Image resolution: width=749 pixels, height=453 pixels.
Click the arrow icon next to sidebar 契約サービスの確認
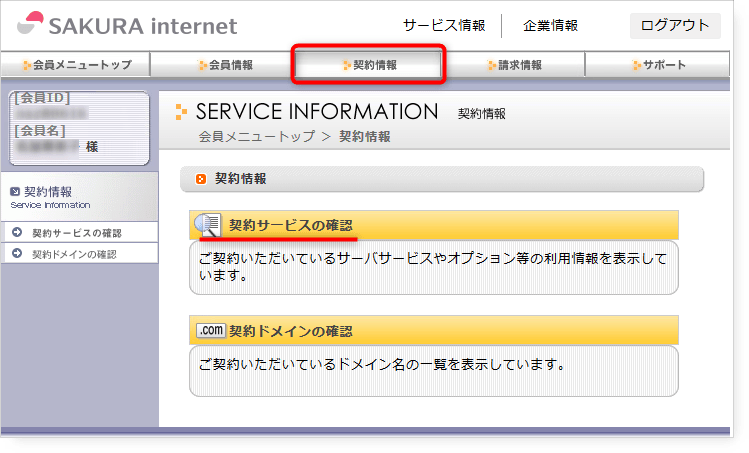tap(17, 233)
